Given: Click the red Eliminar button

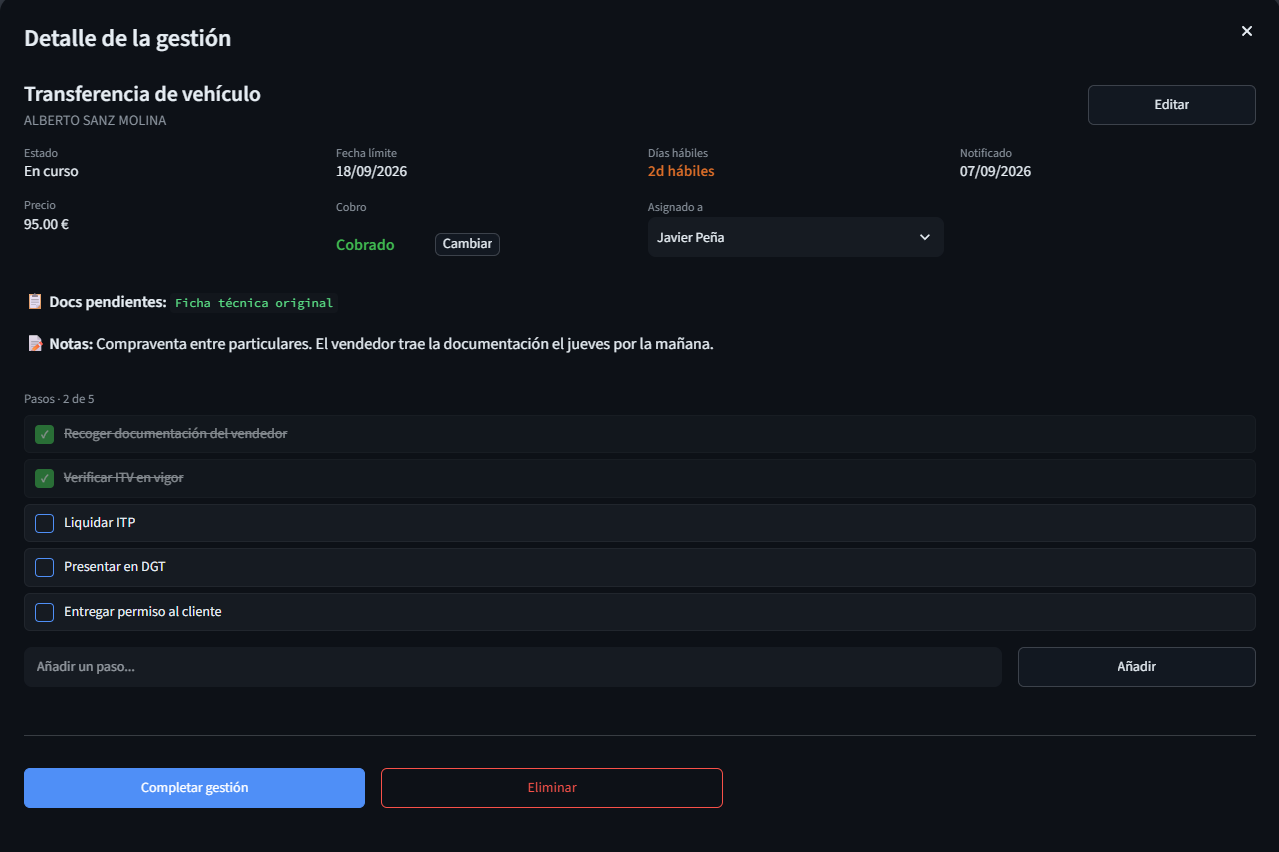Looking at the screenshot, I should point(552,788).
